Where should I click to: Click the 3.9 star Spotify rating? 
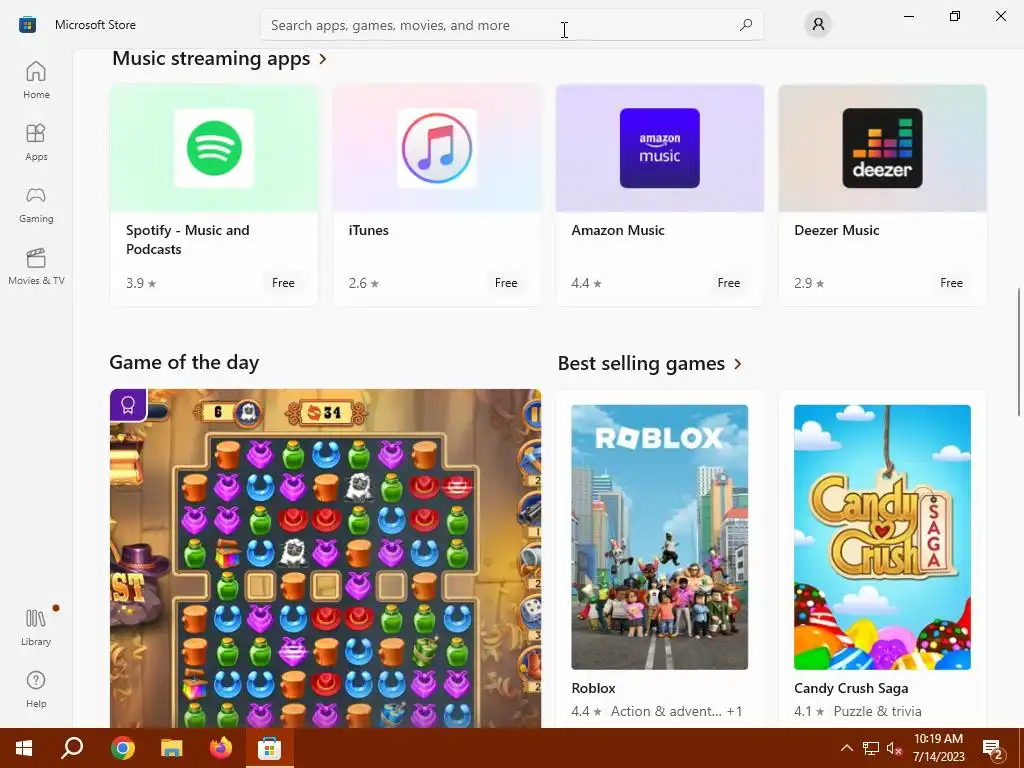[141, 283]
